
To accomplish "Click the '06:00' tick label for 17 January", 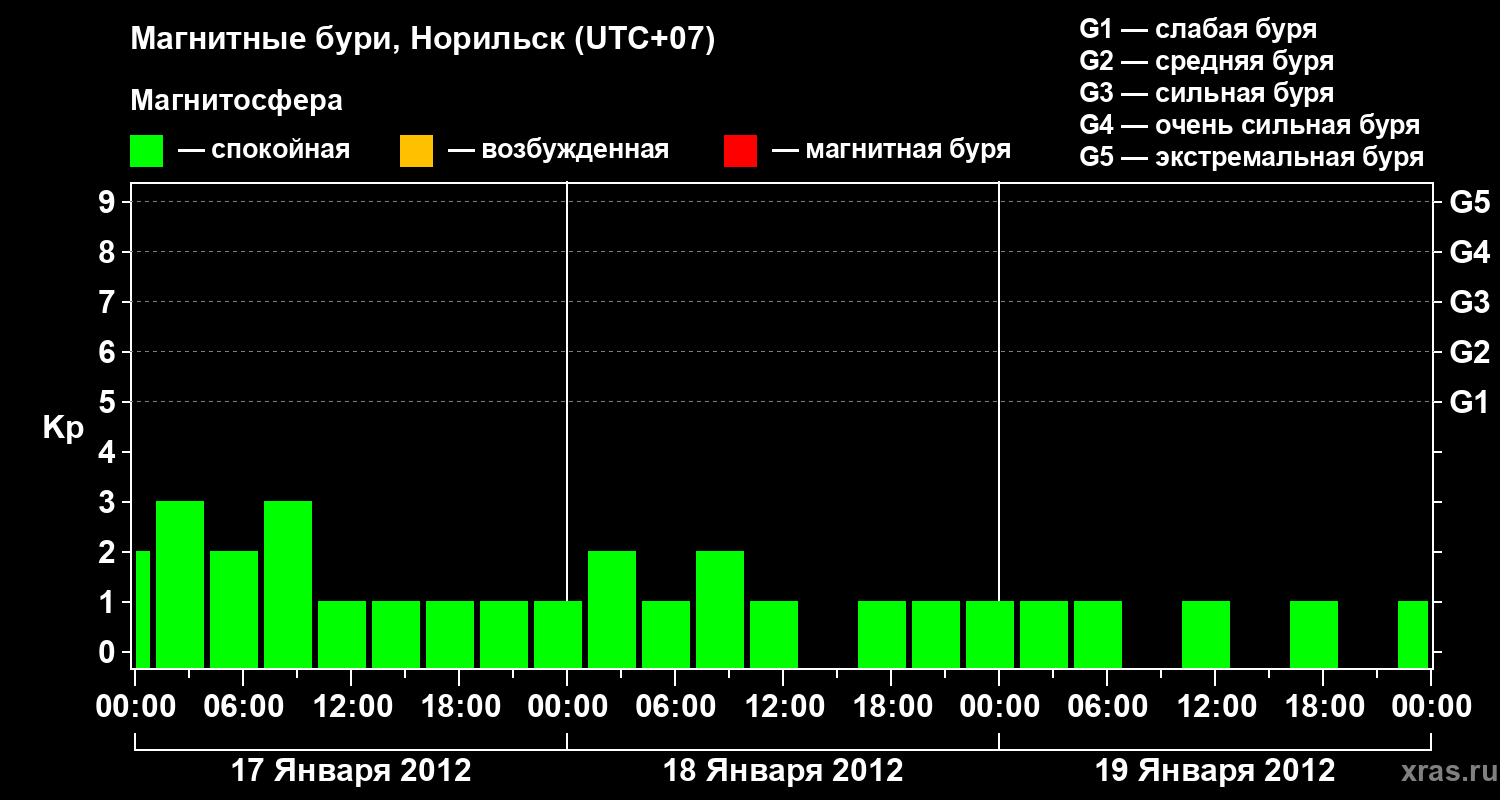I will coord(243,706).
